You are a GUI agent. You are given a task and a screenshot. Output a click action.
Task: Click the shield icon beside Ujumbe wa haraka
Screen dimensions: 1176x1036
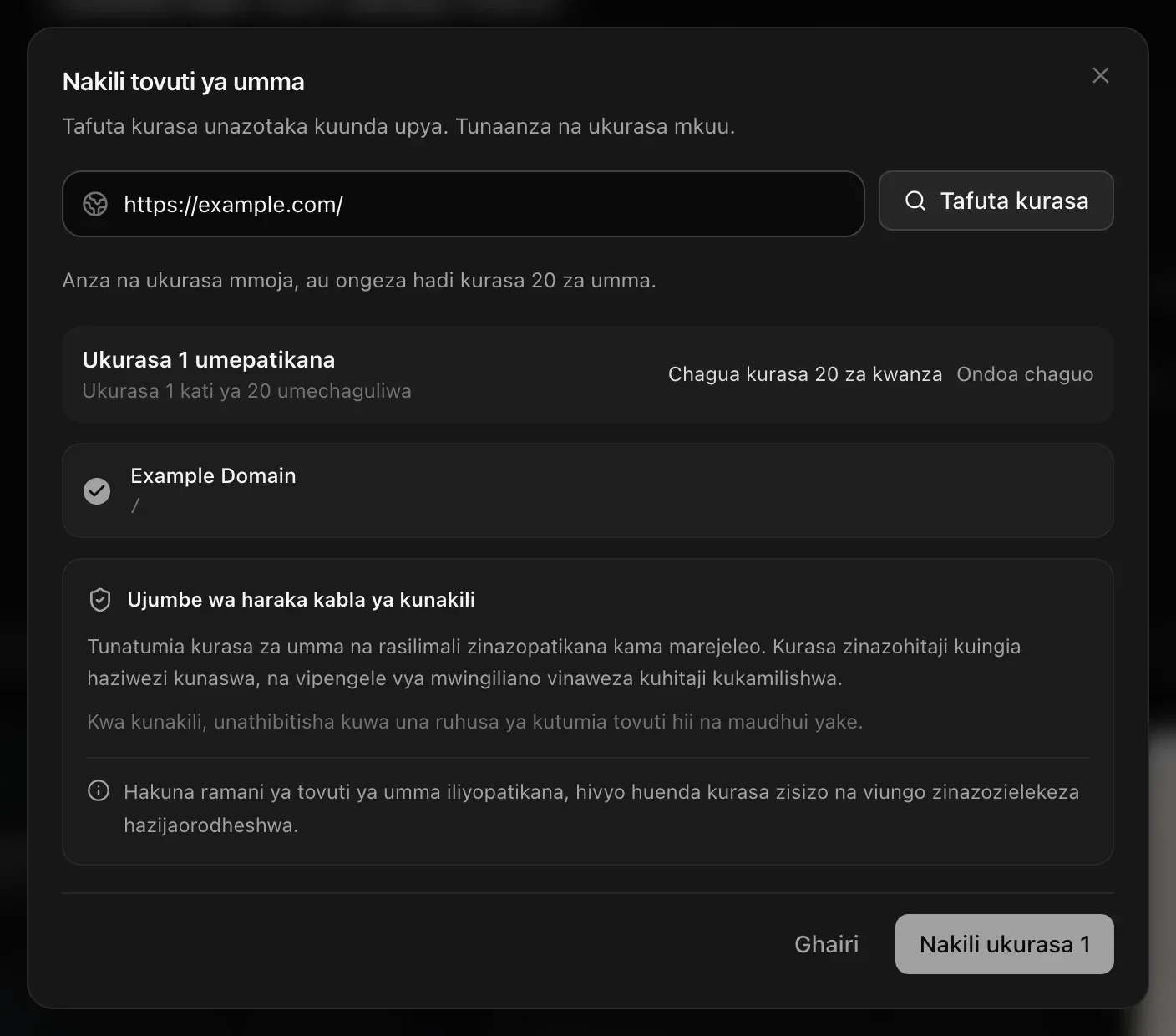point(100,600)
